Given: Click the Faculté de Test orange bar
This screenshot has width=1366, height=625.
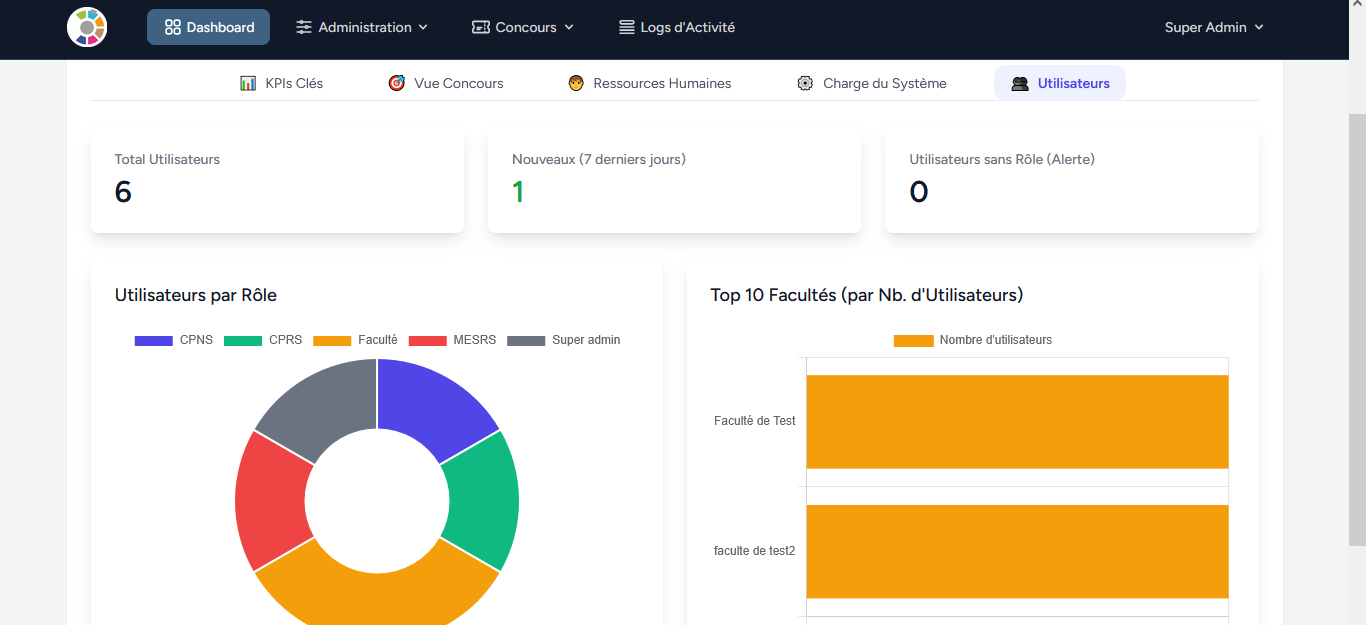Looking at the screenshot, I should (x=1017, y=421).
